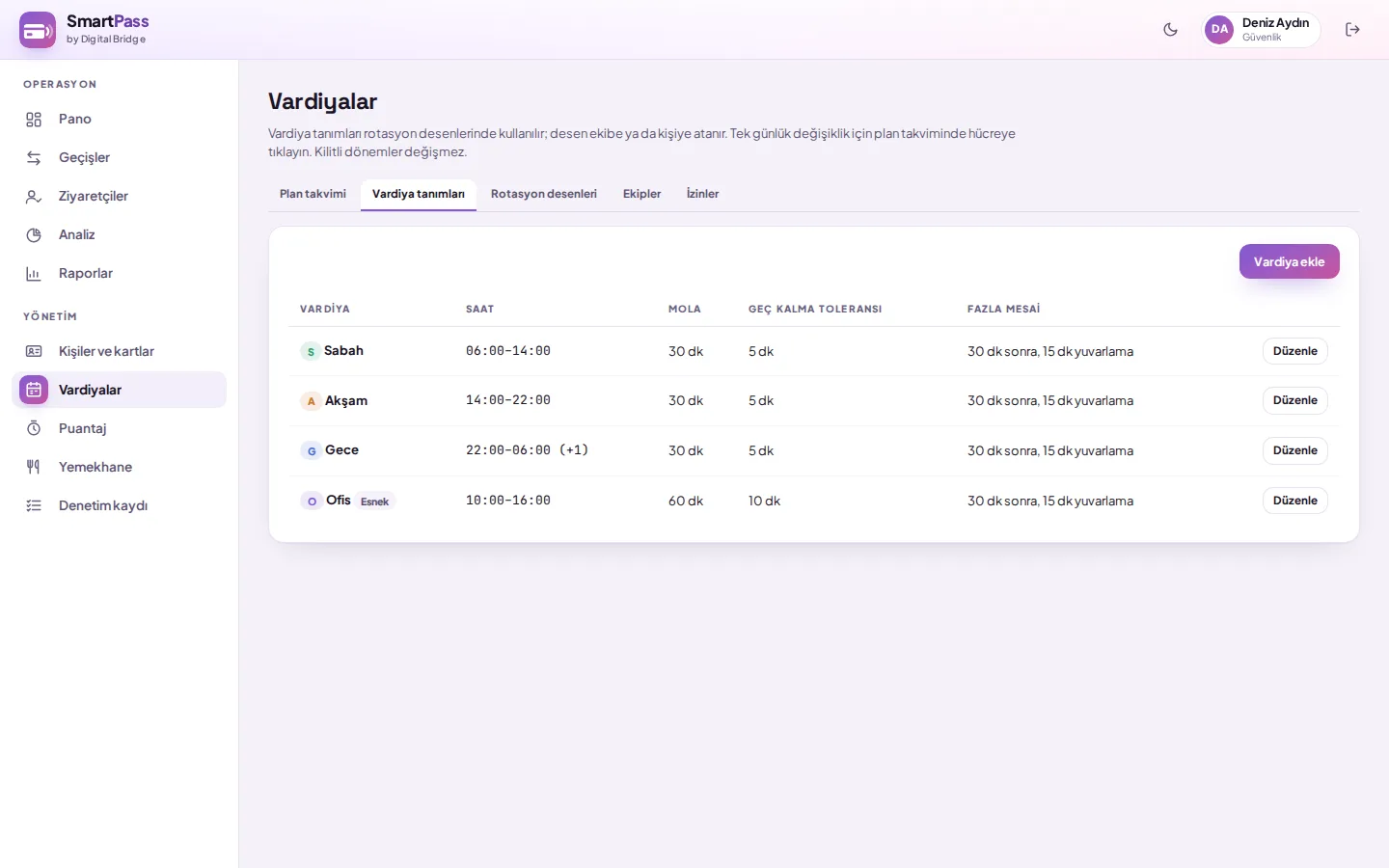Click the Puantaj stopwatch icon

[x=34, y=428]
